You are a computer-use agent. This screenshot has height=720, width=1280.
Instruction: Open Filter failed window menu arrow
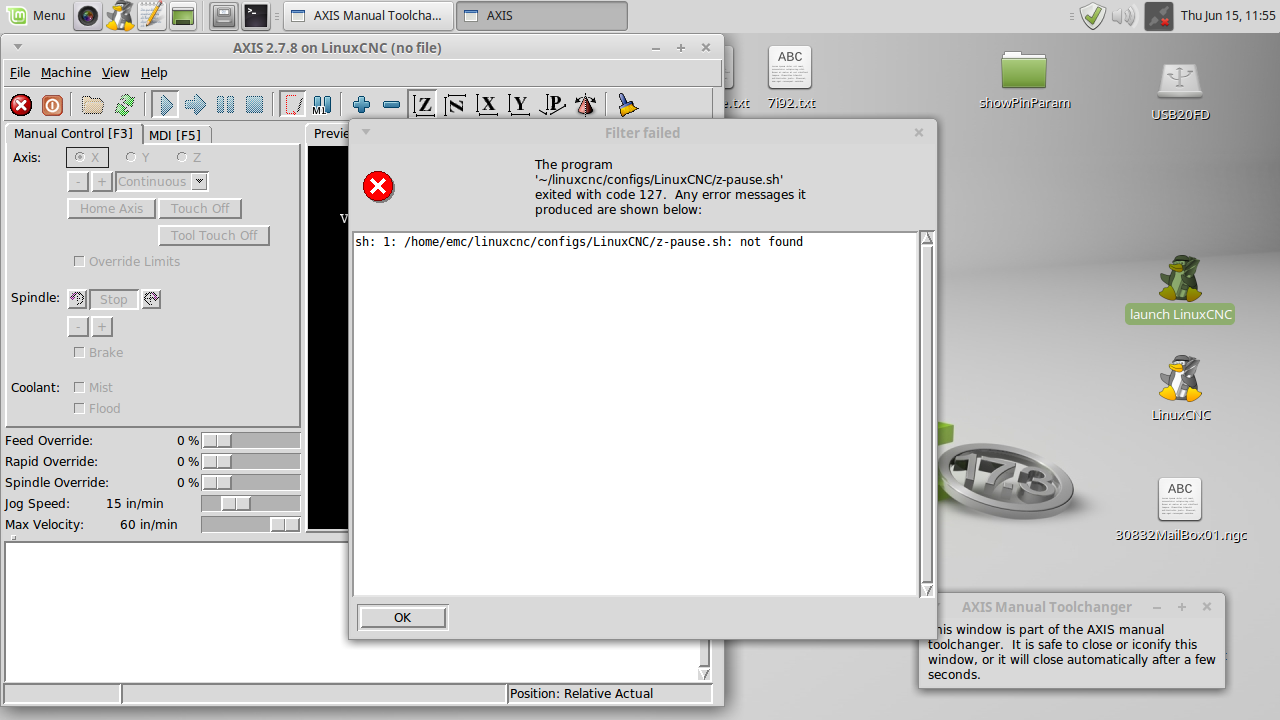[x=366, y=131]
